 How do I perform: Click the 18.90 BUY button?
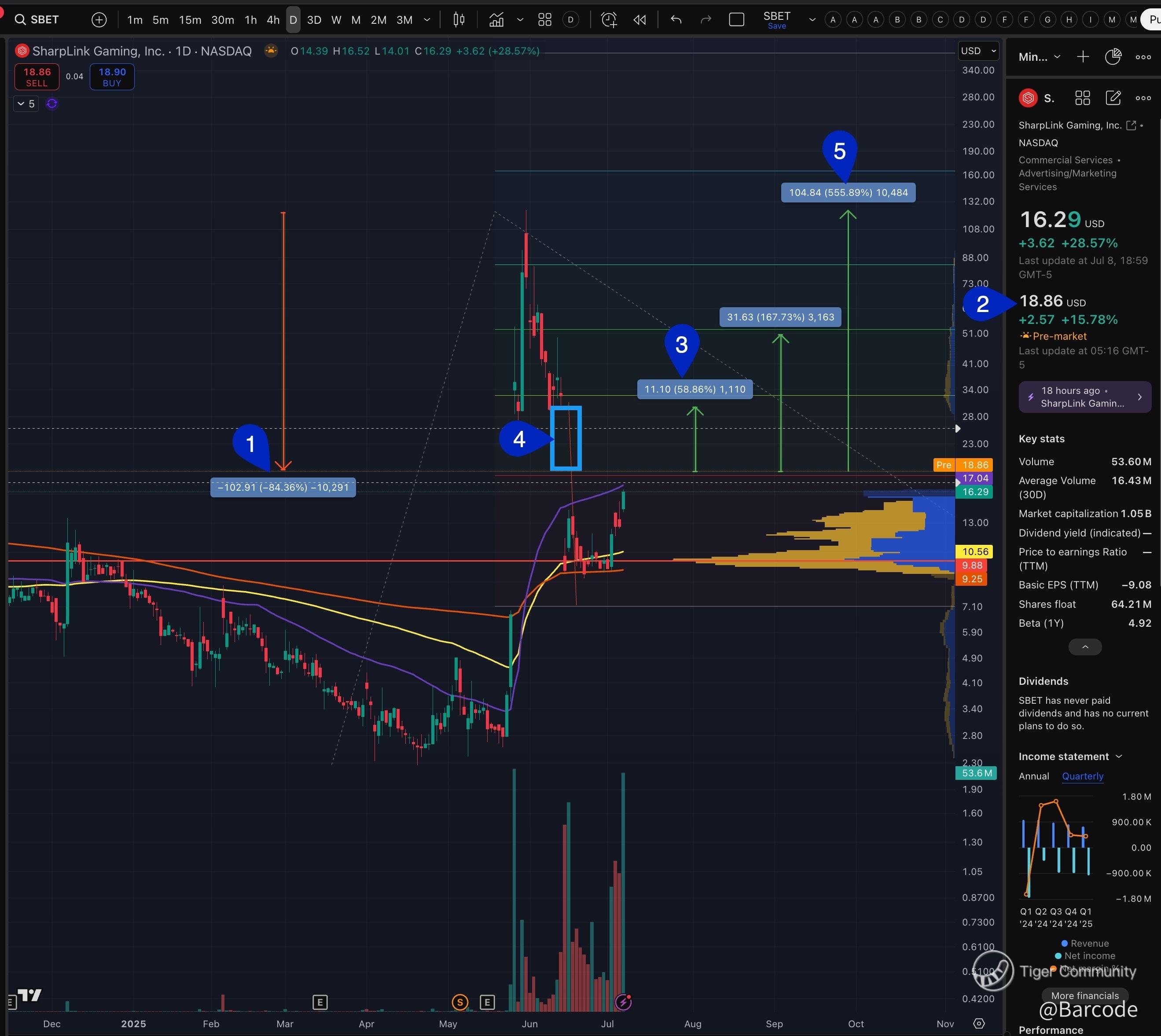[112, 77]
